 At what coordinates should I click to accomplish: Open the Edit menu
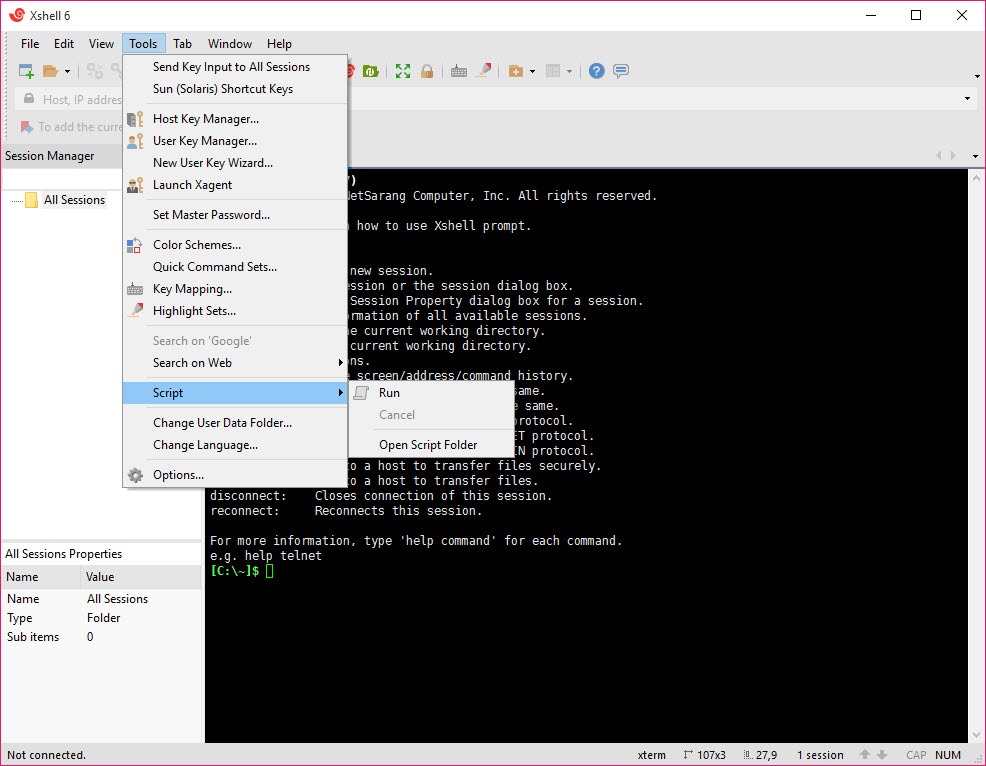pyautogui.click(x=64, y=43)
